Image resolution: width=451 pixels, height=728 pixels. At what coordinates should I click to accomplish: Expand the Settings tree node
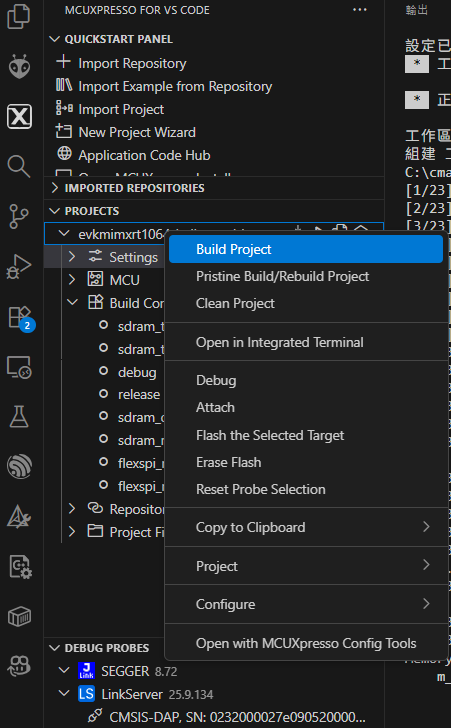click(72, 256)
